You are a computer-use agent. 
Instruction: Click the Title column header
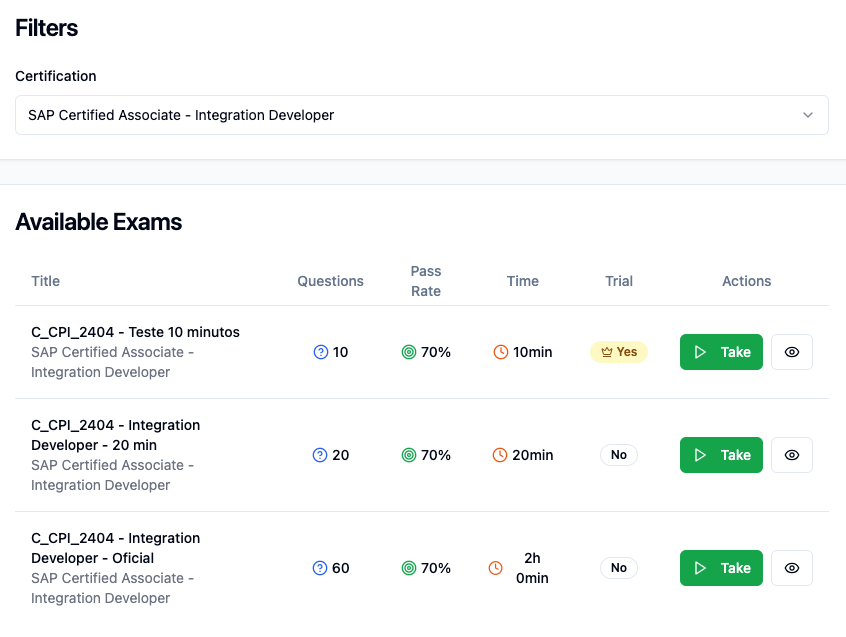tap(46, 281)
